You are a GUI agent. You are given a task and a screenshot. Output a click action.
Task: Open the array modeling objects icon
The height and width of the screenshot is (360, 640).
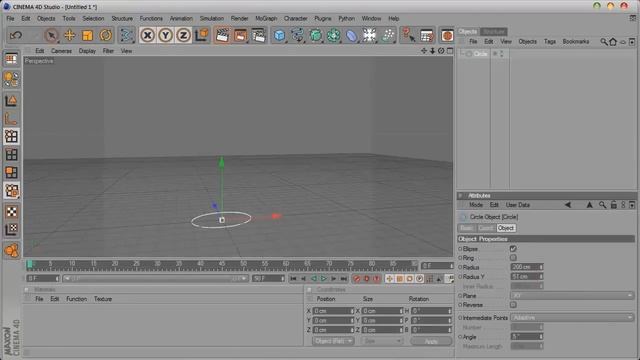coord(333,36)
